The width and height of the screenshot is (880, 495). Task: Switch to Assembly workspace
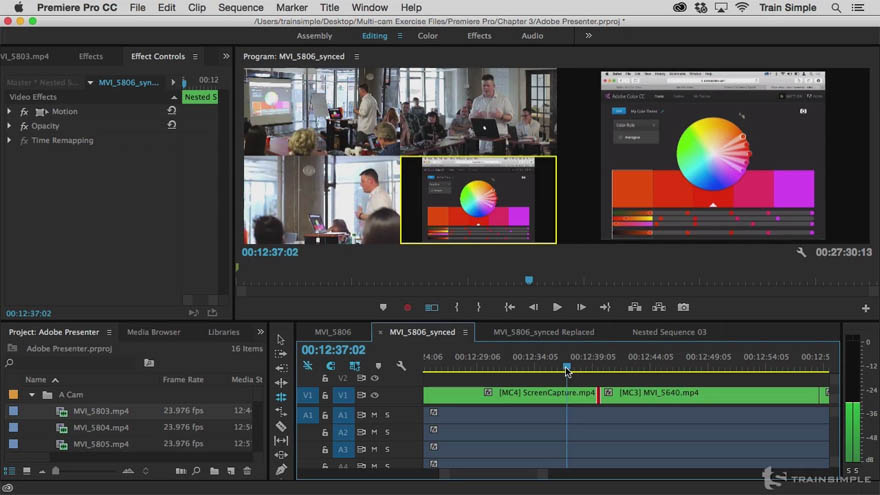point(314,35)
